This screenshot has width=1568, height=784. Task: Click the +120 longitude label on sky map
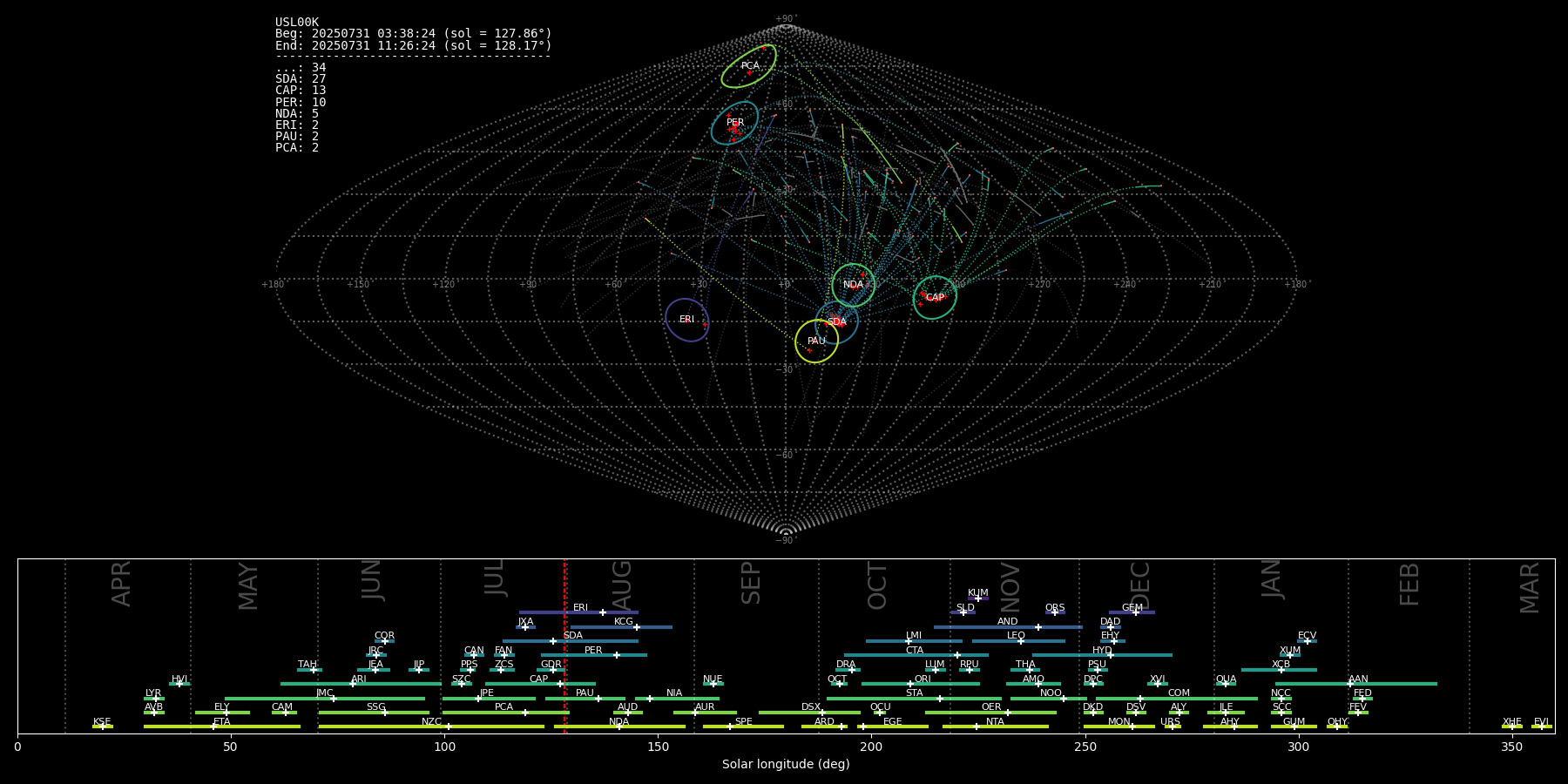443,284
